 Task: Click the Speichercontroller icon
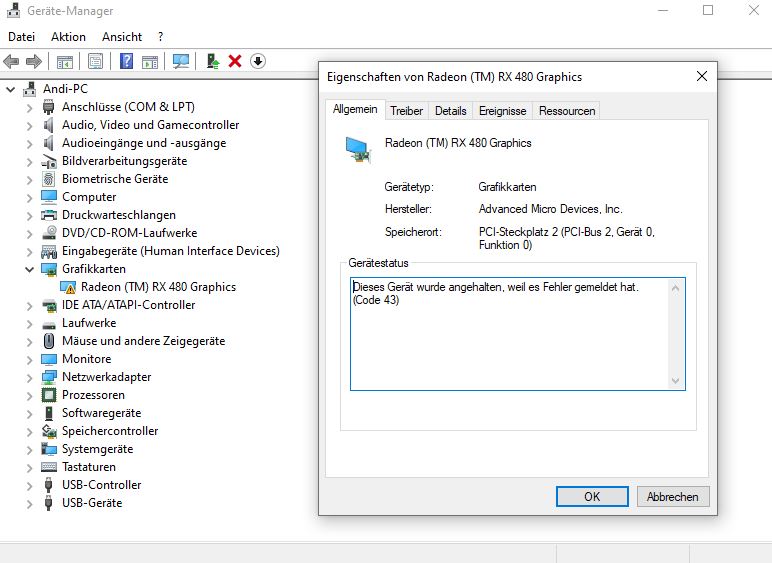click(49, 431)
